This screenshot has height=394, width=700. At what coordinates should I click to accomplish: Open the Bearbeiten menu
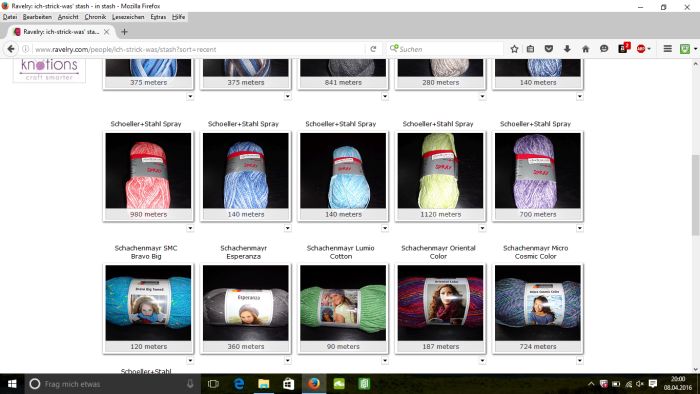click(x=37, y=17)
